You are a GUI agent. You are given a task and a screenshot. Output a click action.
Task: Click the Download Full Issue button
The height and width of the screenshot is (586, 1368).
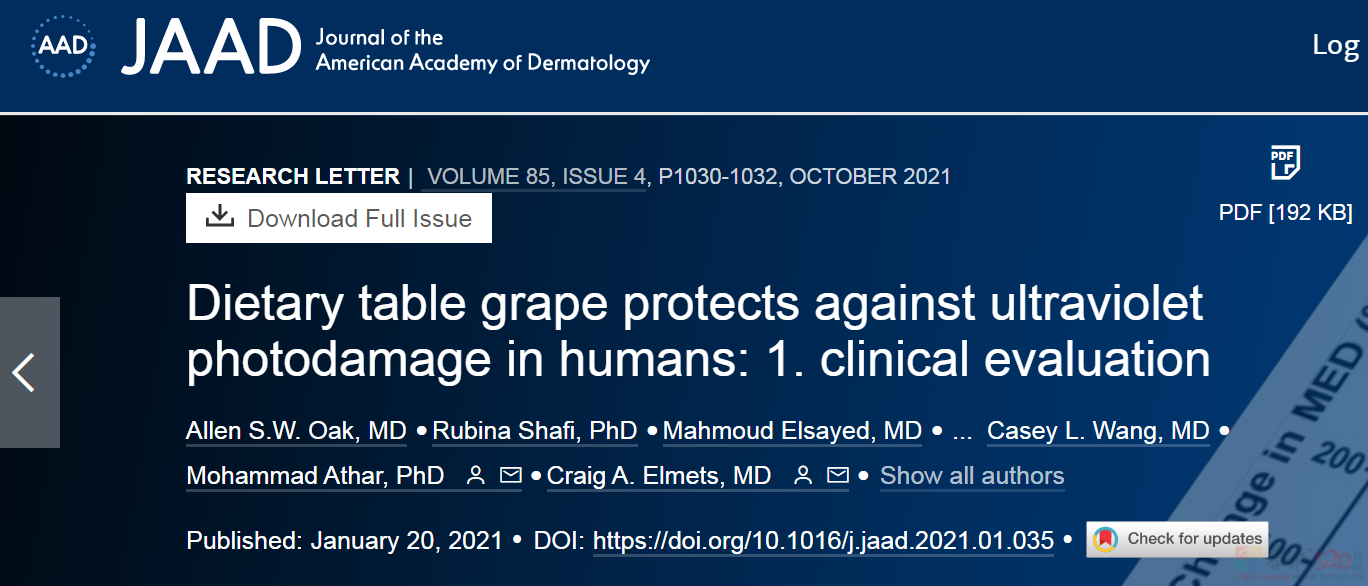point(339,218)
